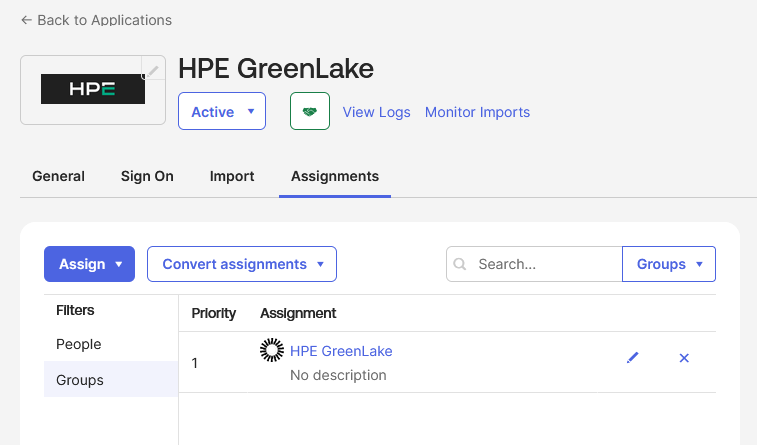Switch to the General tab
The image size is (757, 445).
point(58,176)
